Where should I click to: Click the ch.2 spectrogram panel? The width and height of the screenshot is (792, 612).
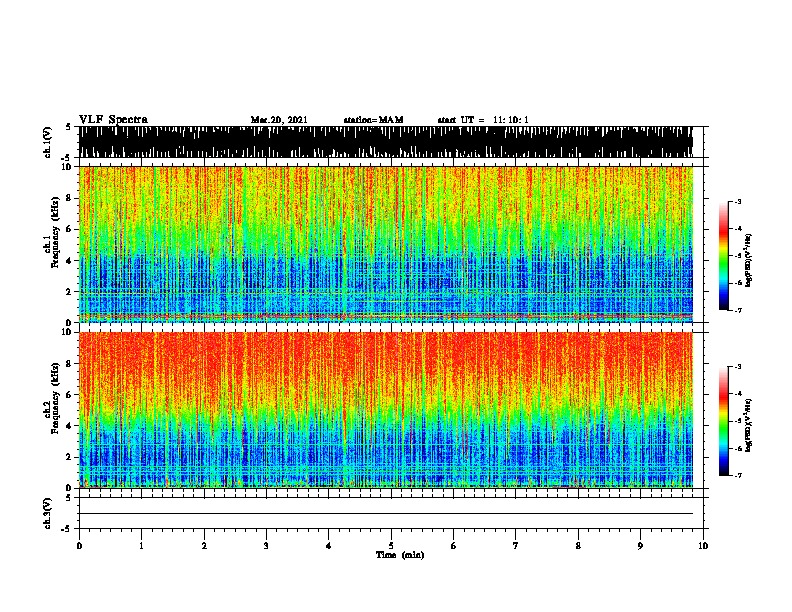coord(386,410)
